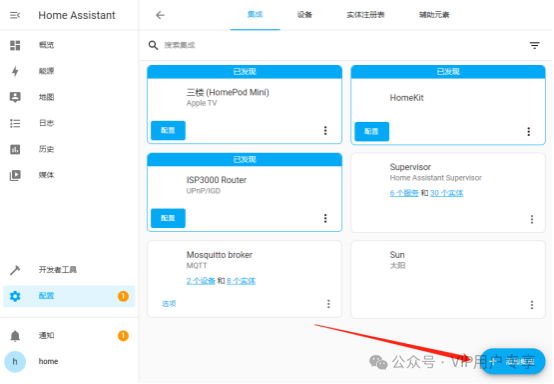Select 历史 label in sidebar
This screenshot has width=554, height=384.
tap(46, 149)
